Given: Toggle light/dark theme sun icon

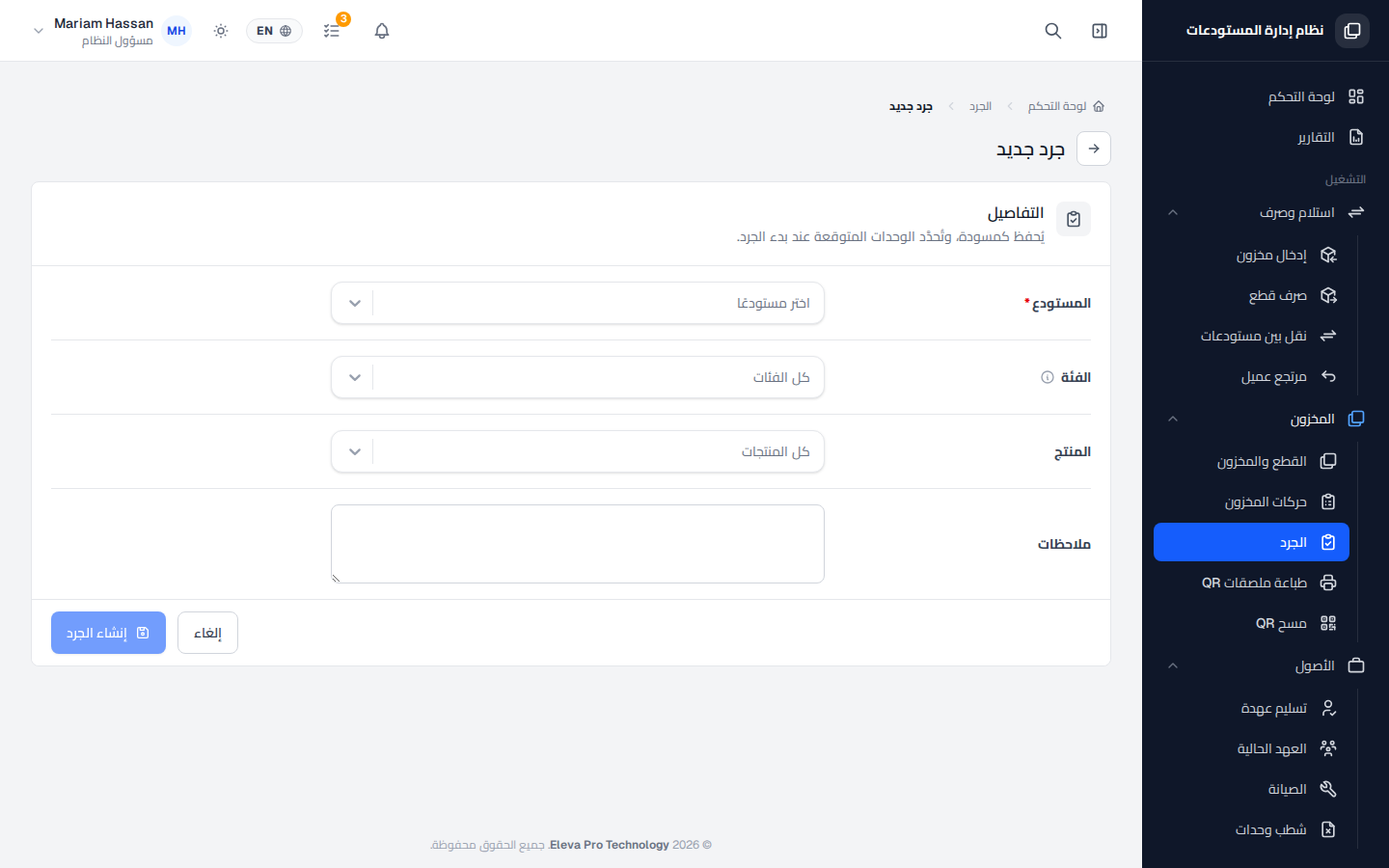Looking at the screenshot, I should [221, 31].
